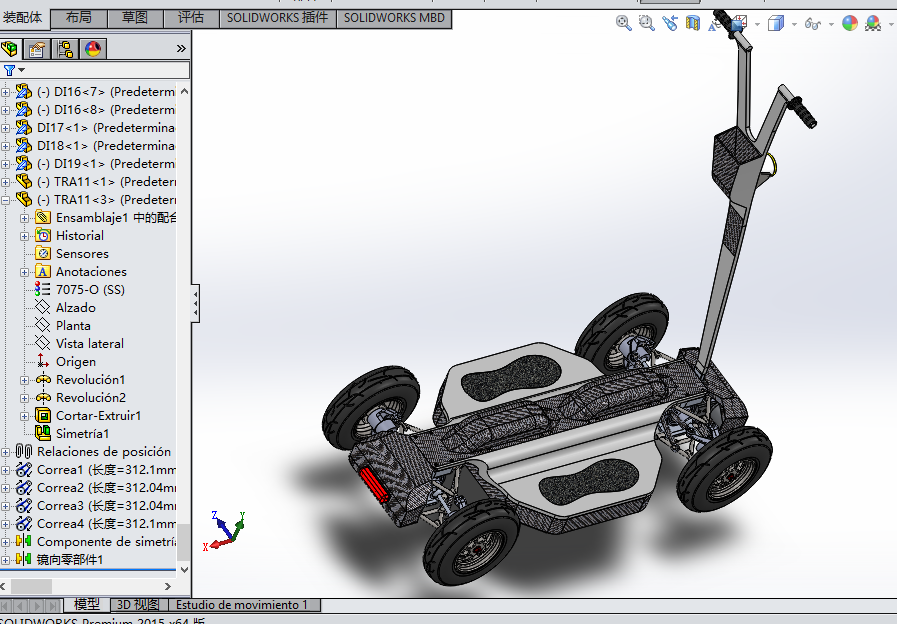897x624 pixels.
Task: Open the PropertyManager panel tab icon
Action: [x=37, y=49]
